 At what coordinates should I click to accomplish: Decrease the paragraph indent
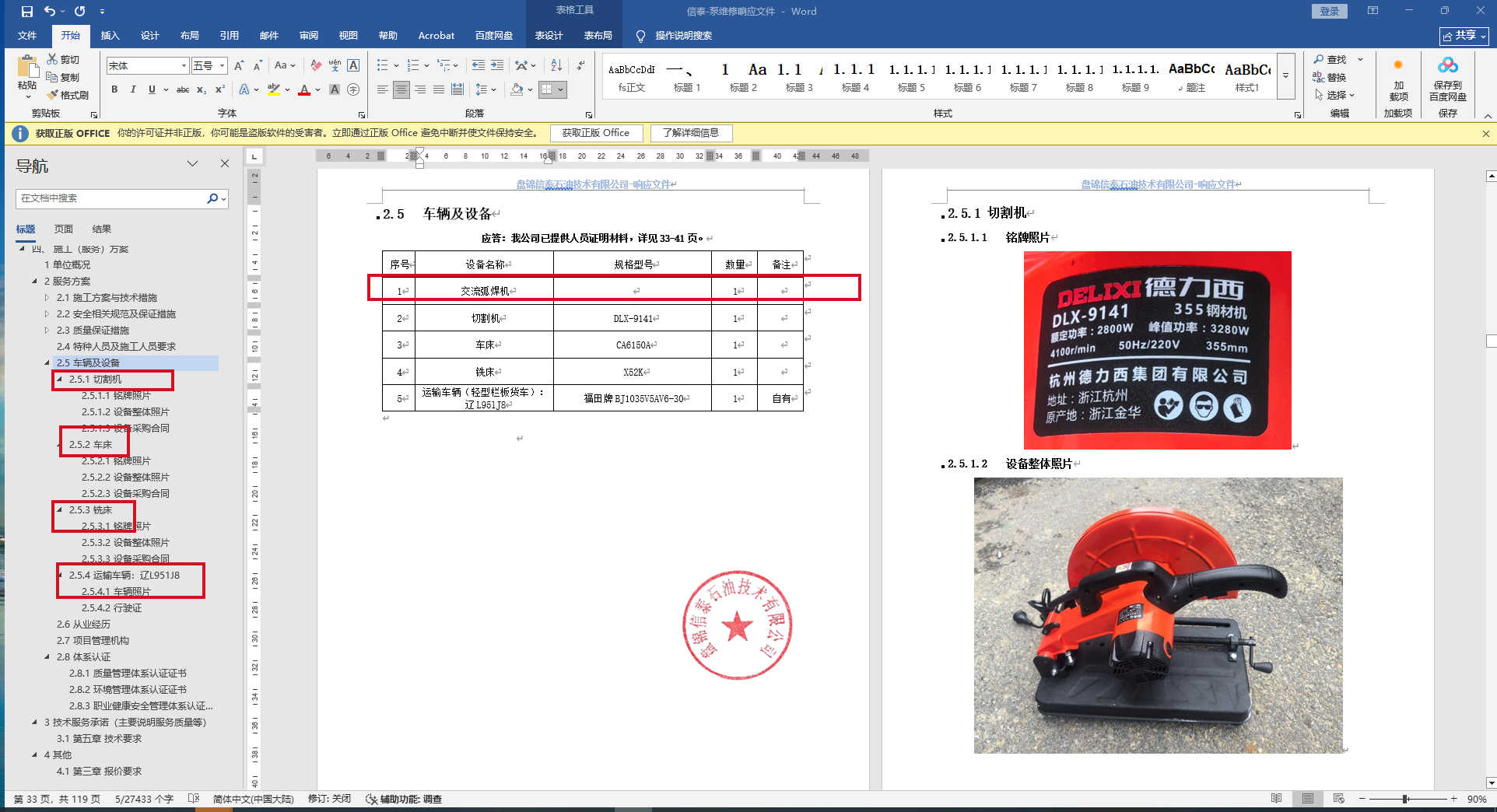pos(479,66)
